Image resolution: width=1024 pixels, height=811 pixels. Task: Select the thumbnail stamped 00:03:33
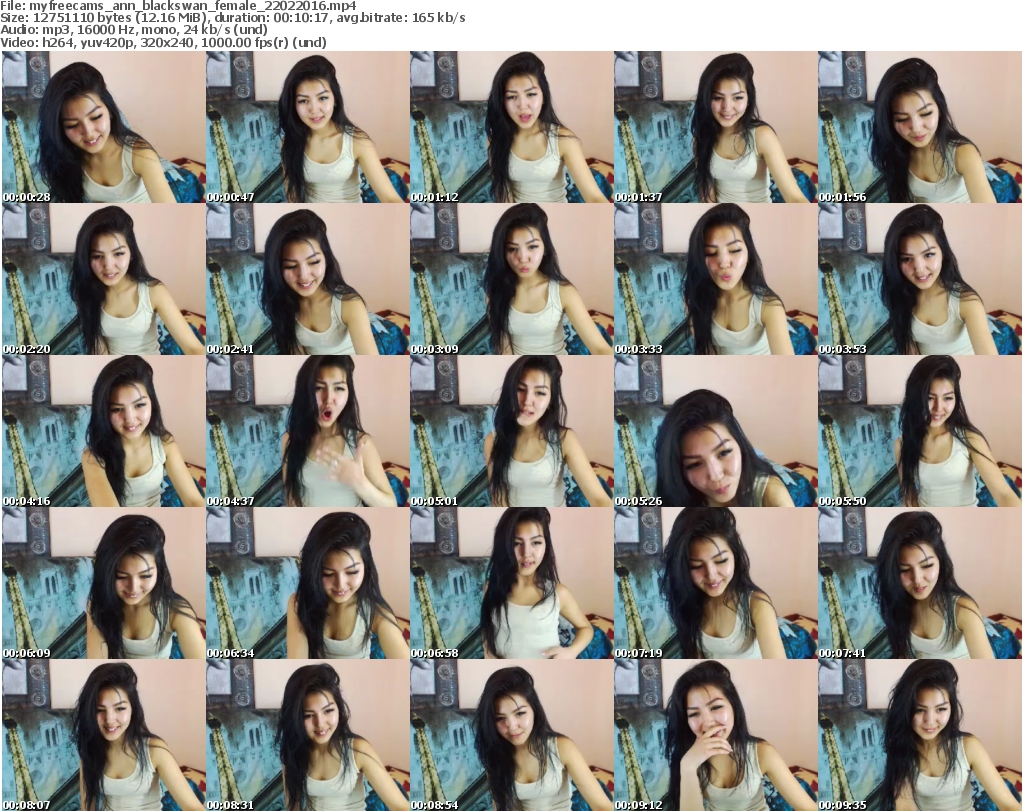click(715, 279)
